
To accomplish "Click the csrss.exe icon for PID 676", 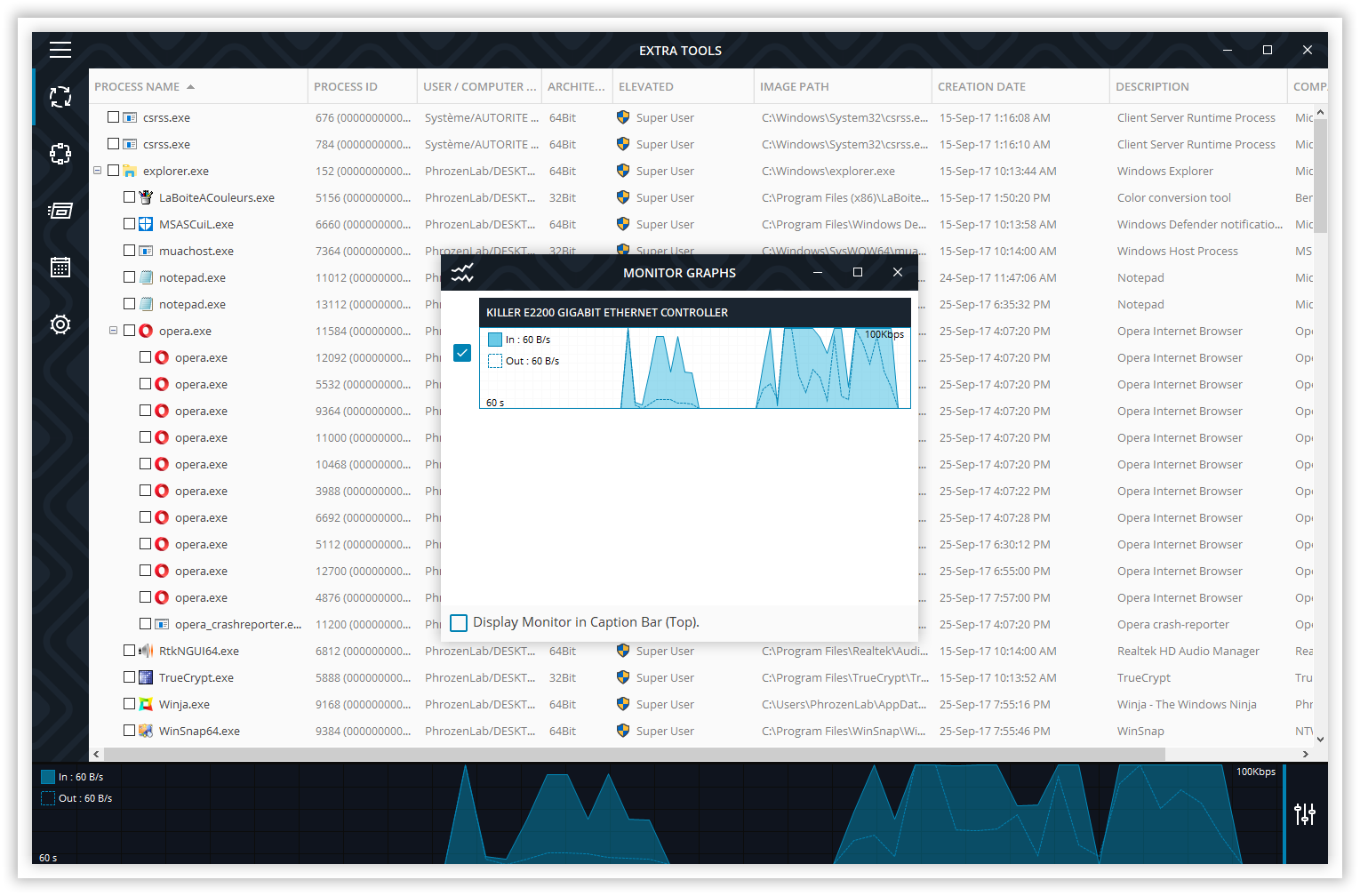I will 130,117.
